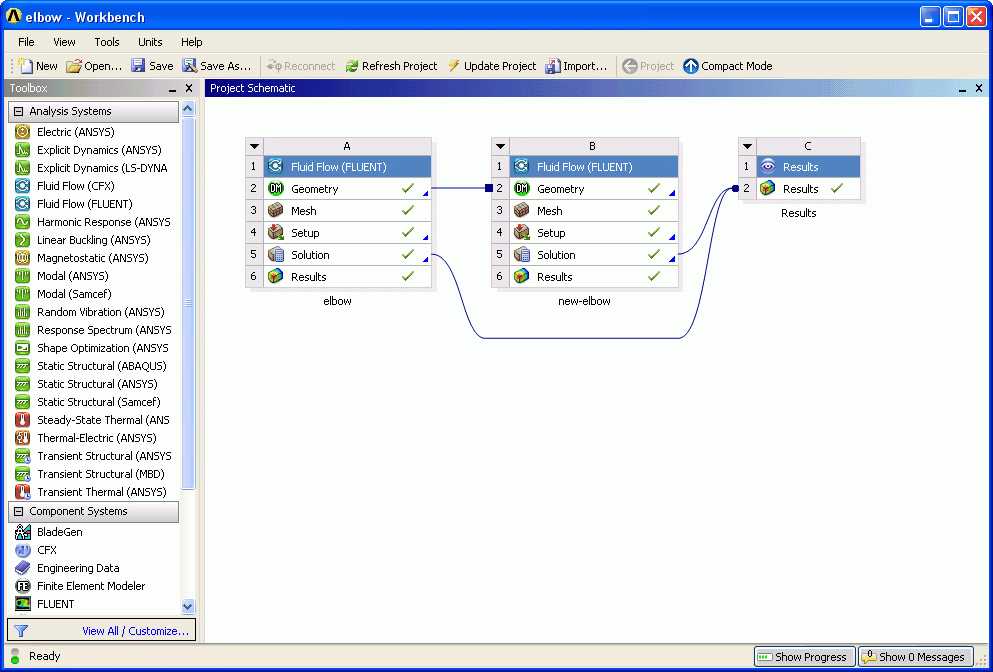The height and width of the screenshot is (672, 993).
Task: Click the Geometry cell icon in system A
Action: pyautogui.click(x=276, y=189)
